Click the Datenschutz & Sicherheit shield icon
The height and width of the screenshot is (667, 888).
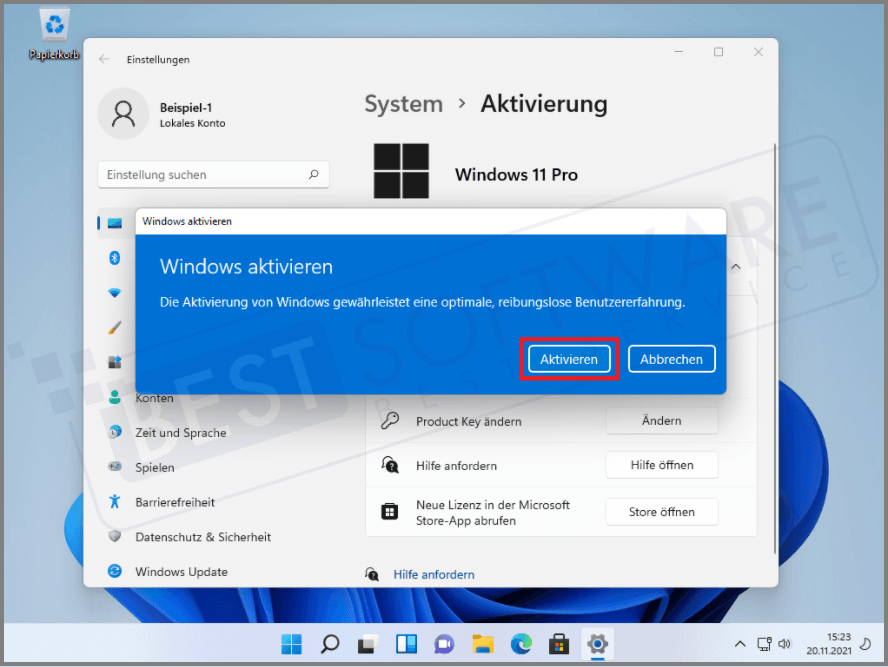click(x=115, y=537)
